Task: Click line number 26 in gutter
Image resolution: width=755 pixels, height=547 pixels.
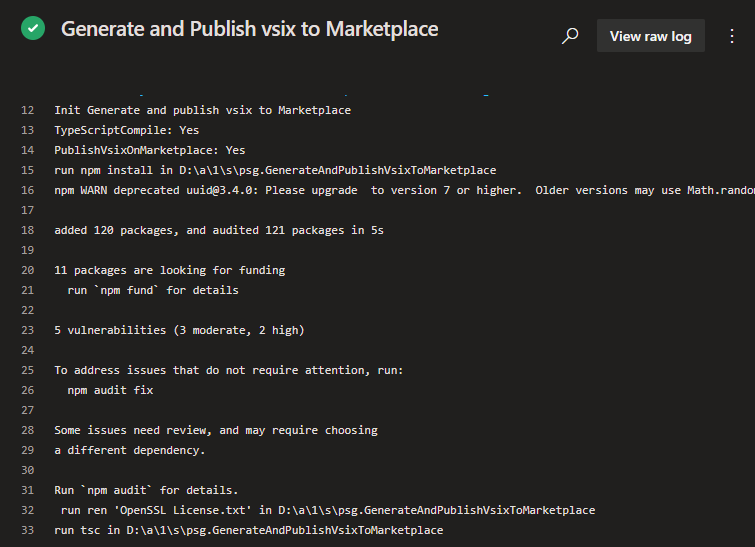Action: 27,390
